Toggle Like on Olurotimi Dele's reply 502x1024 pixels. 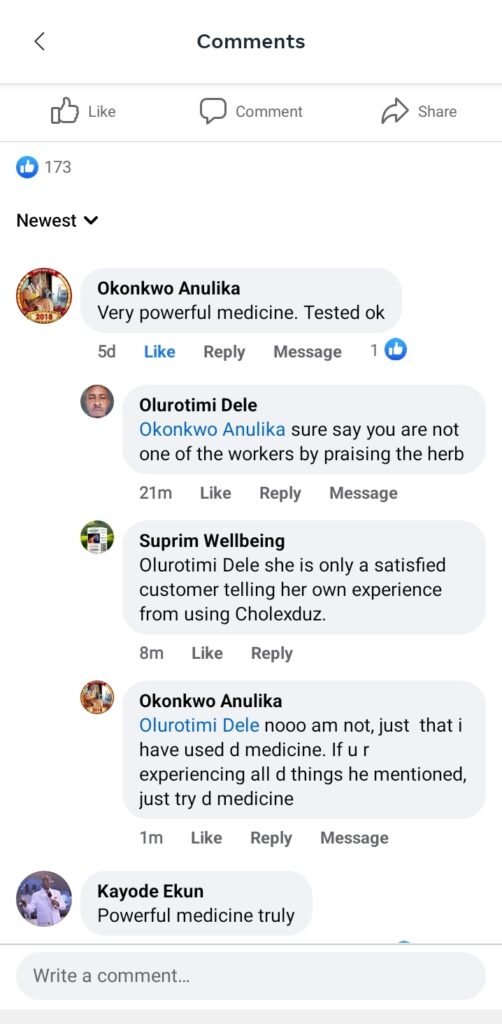coord(215,493)
